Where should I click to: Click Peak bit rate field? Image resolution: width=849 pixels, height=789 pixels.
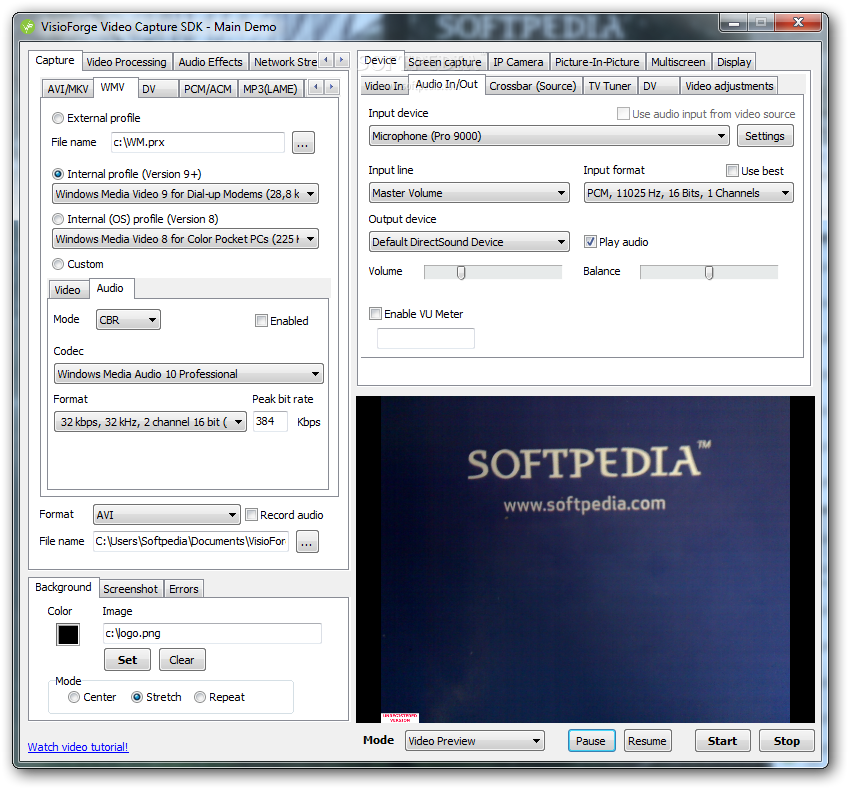(x=270, y=421)
